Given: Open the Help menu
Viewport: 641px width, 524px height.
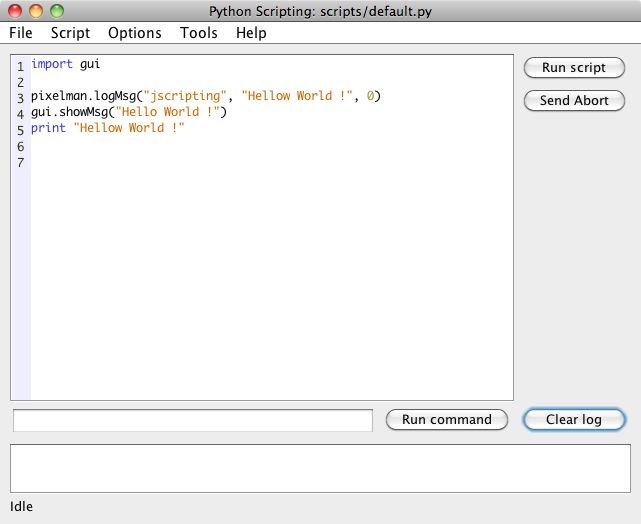Looking at the screenshot, I should click(251, 33).
